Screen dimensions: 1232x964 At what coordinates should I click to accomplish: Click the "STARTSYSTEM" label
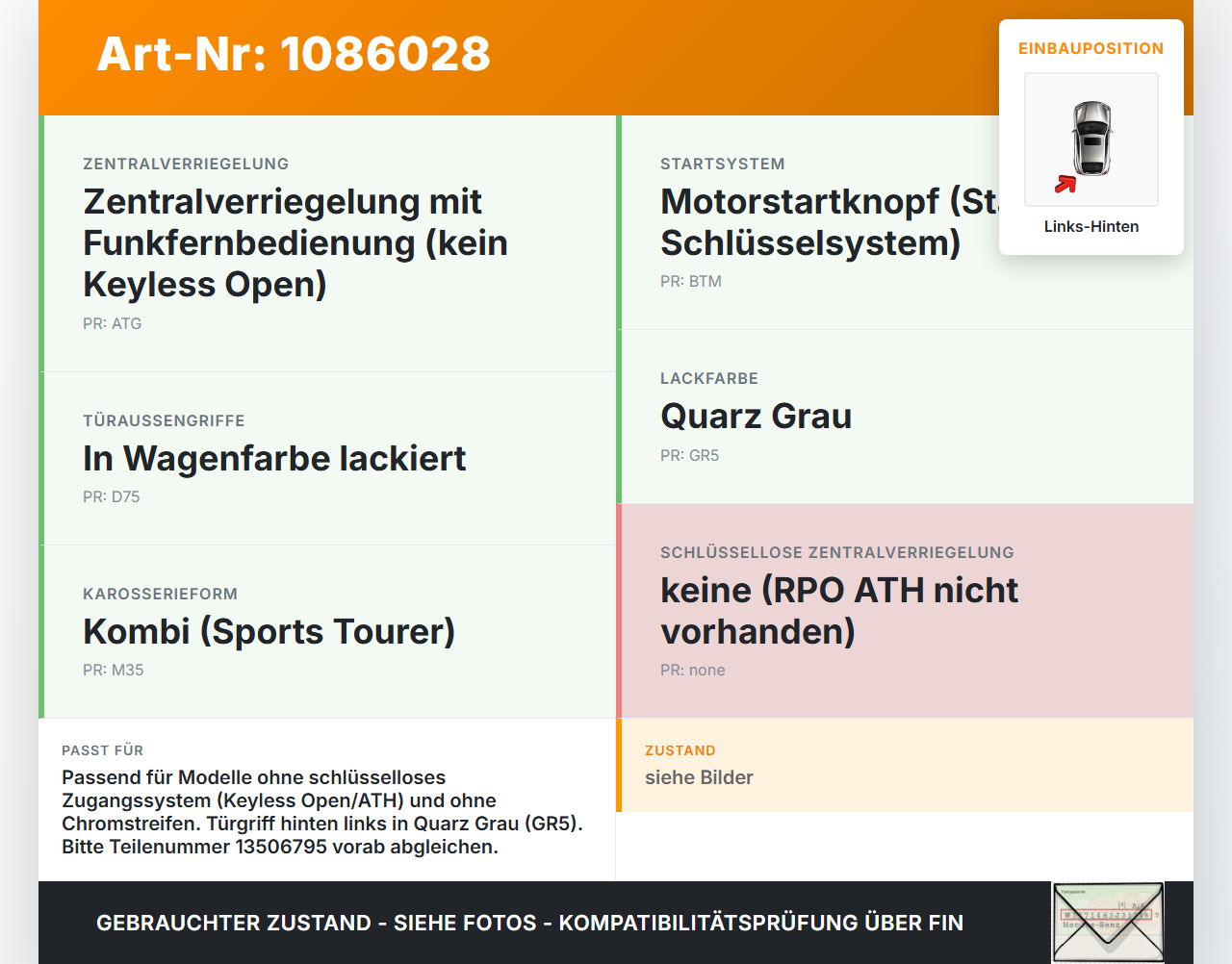(723, 164)
